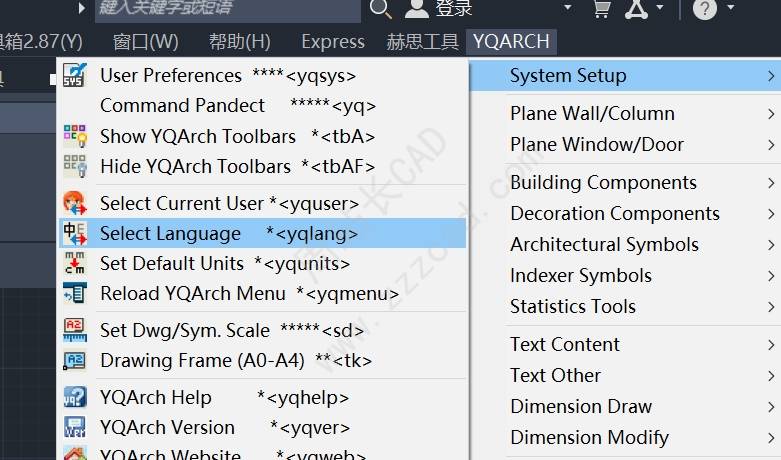Viewport: 781px width, 460px height.
Task: Open the help question mark icon
Action: 704,8
